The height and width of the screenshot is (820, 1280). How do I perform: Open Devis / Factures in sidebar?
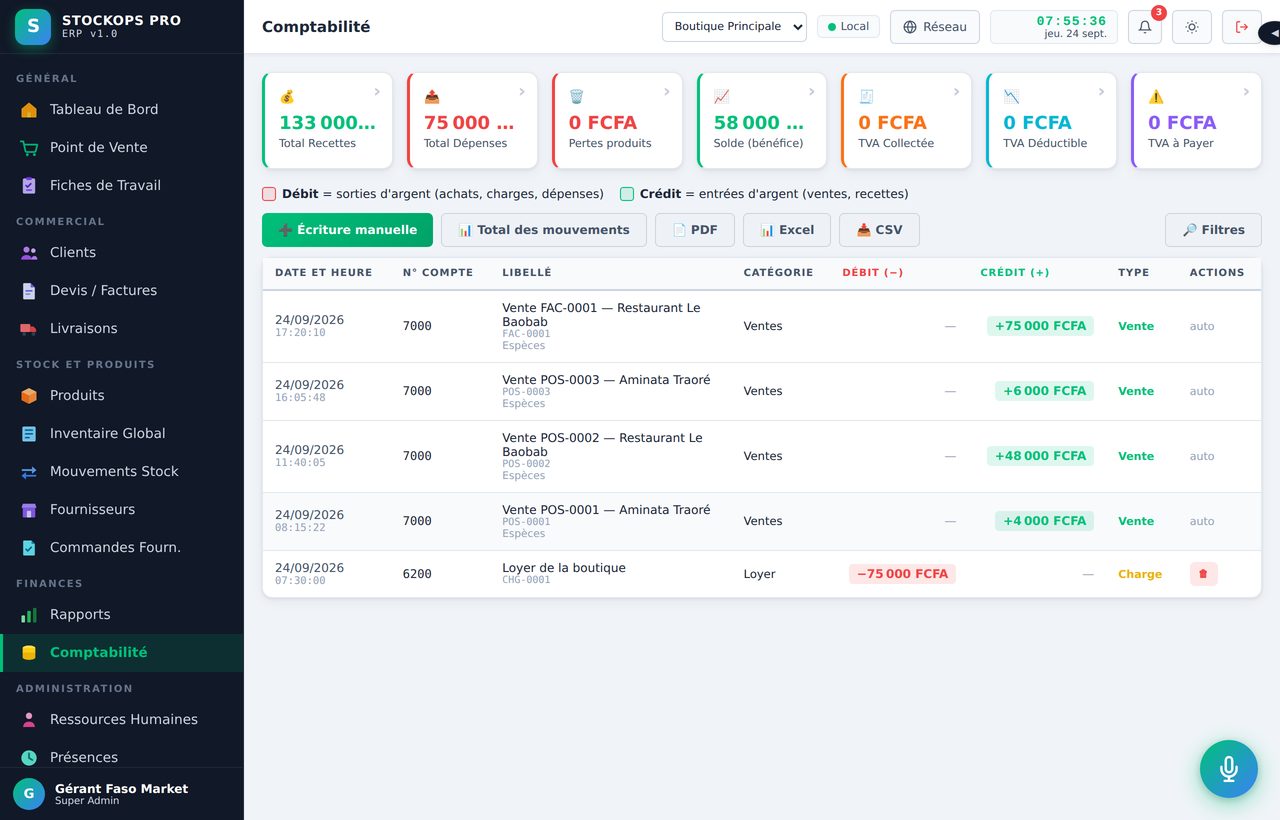122,291
